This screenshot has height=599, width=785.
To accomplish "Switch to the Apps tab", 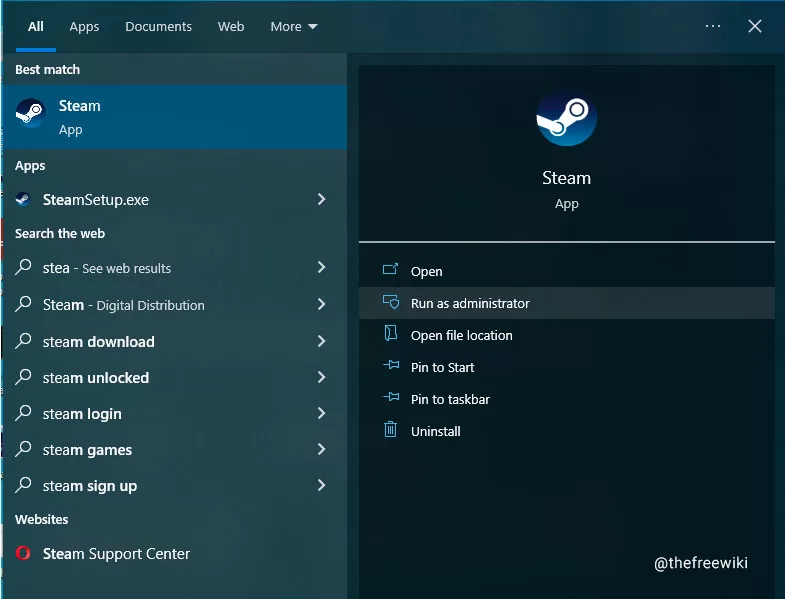I will (84, 27).
